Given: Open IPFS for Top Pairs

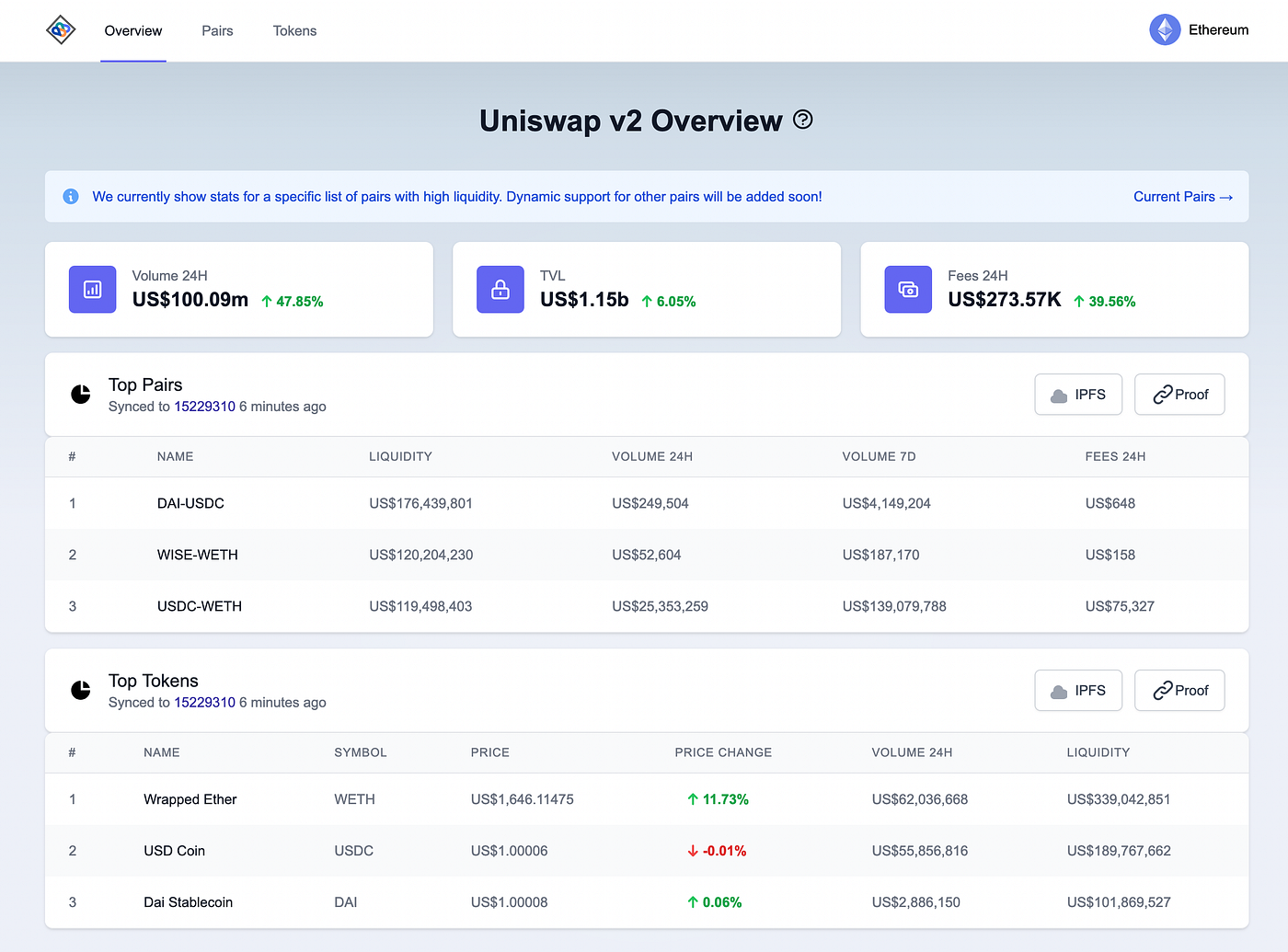Looking at the screenshot, I should [x=1078, y=395].
